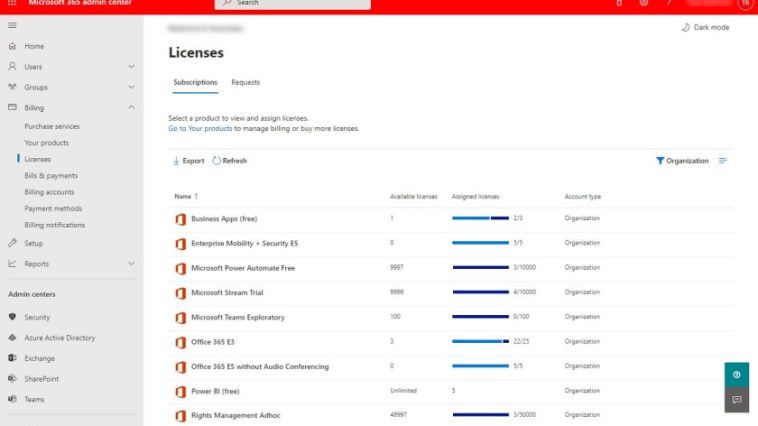The width and height of the screenshot is (758, 426).
Task: Click the hamburger navigation menu icon
Action: 12,25
